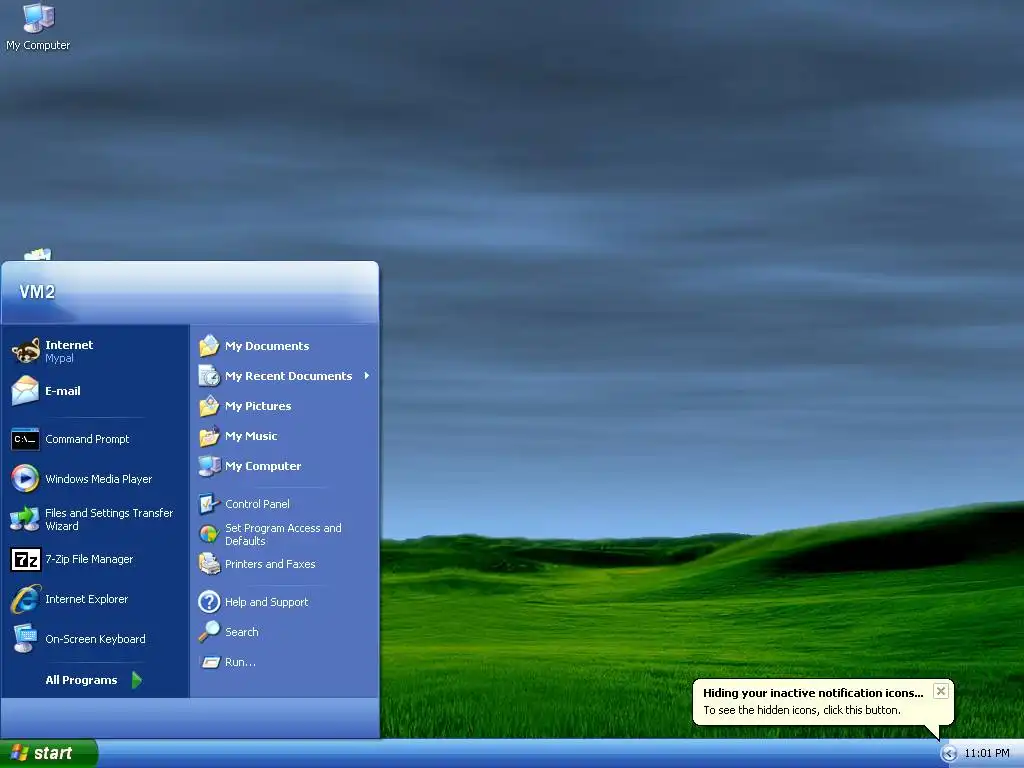Click the Help and Support question icon
Screen dimensions: 1024x768
[209, 601]
